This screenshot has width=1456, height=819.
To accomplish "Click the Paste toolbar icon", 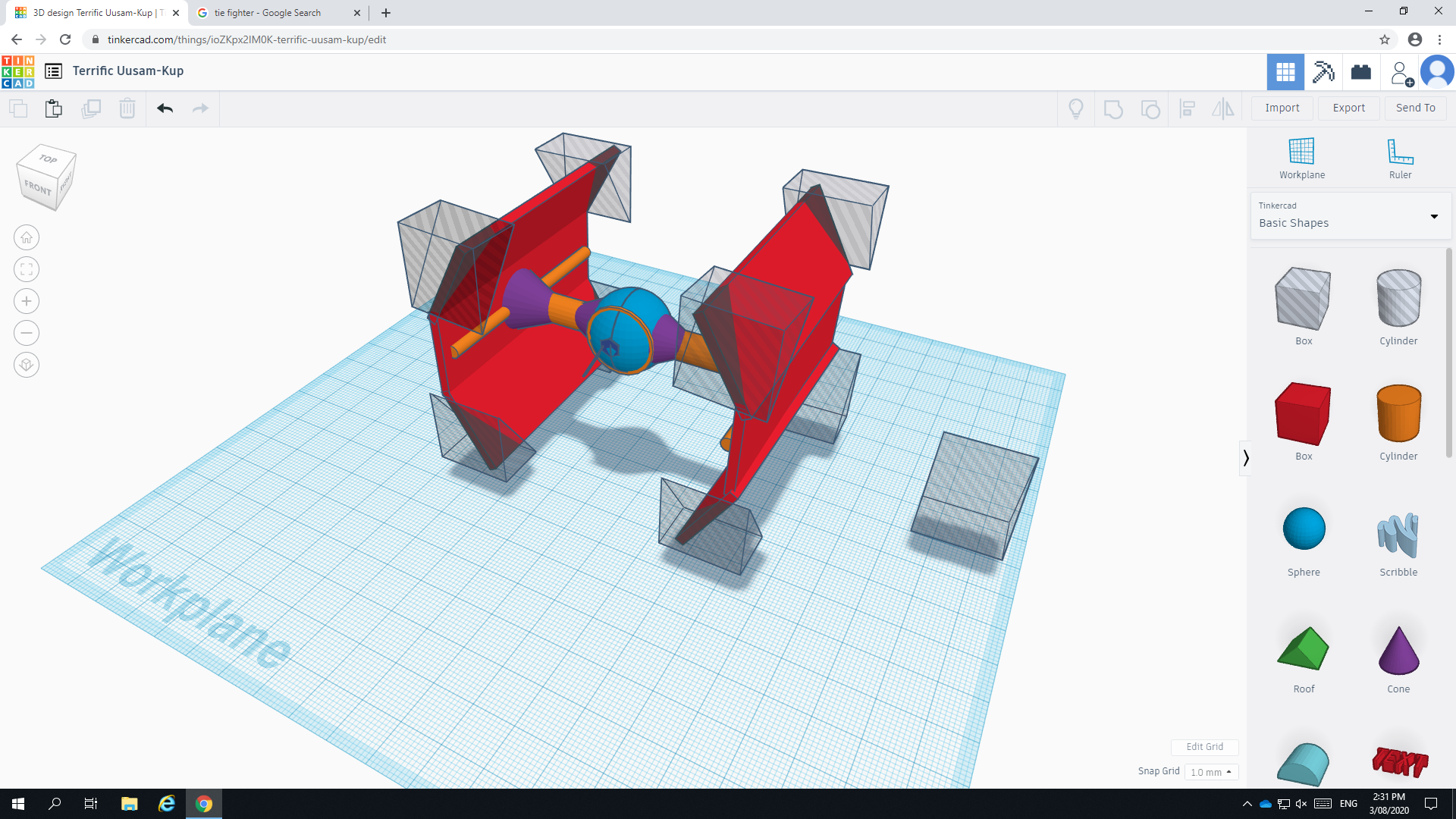I will pyautogui.click(x=54, y=108).
